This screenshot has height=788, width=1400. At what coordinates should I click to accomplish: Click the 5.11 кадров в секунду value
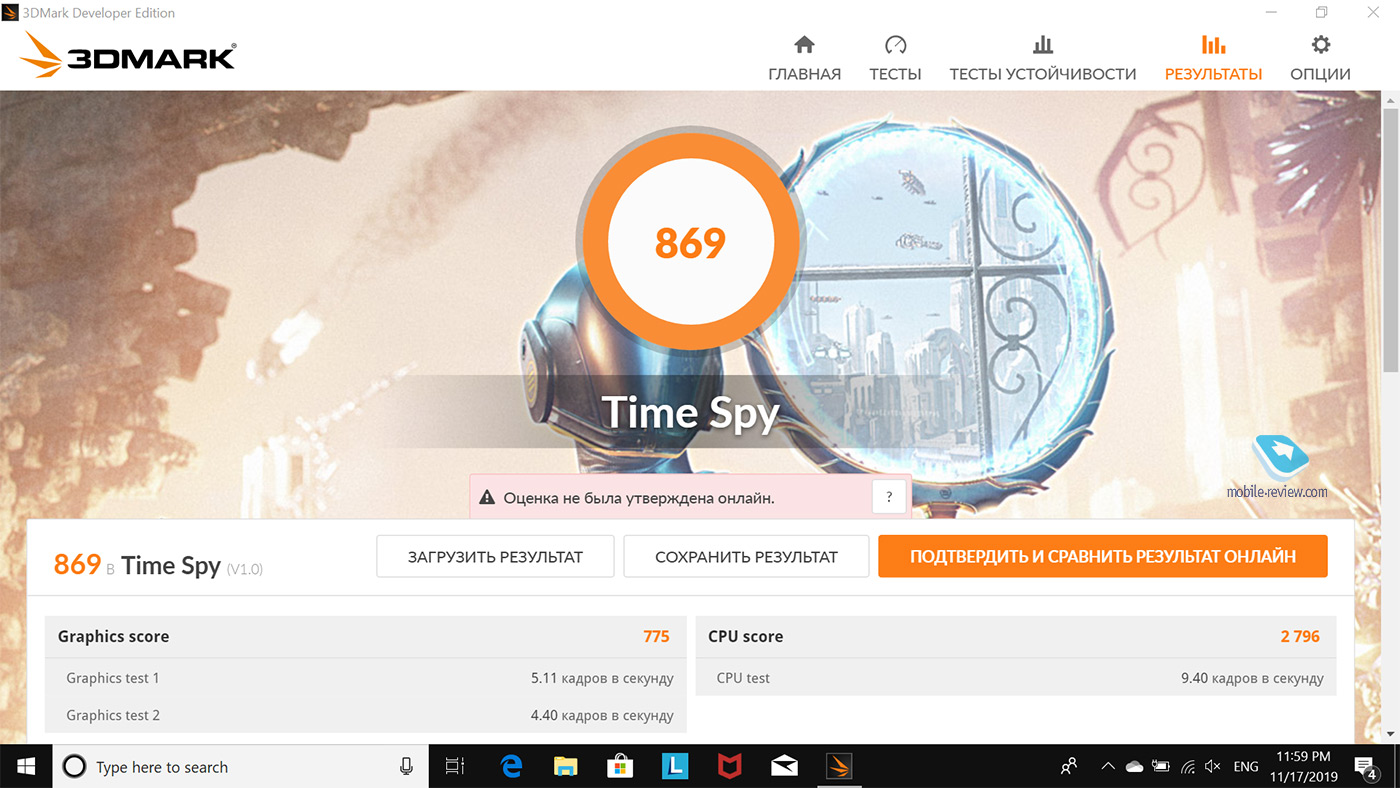602,678
